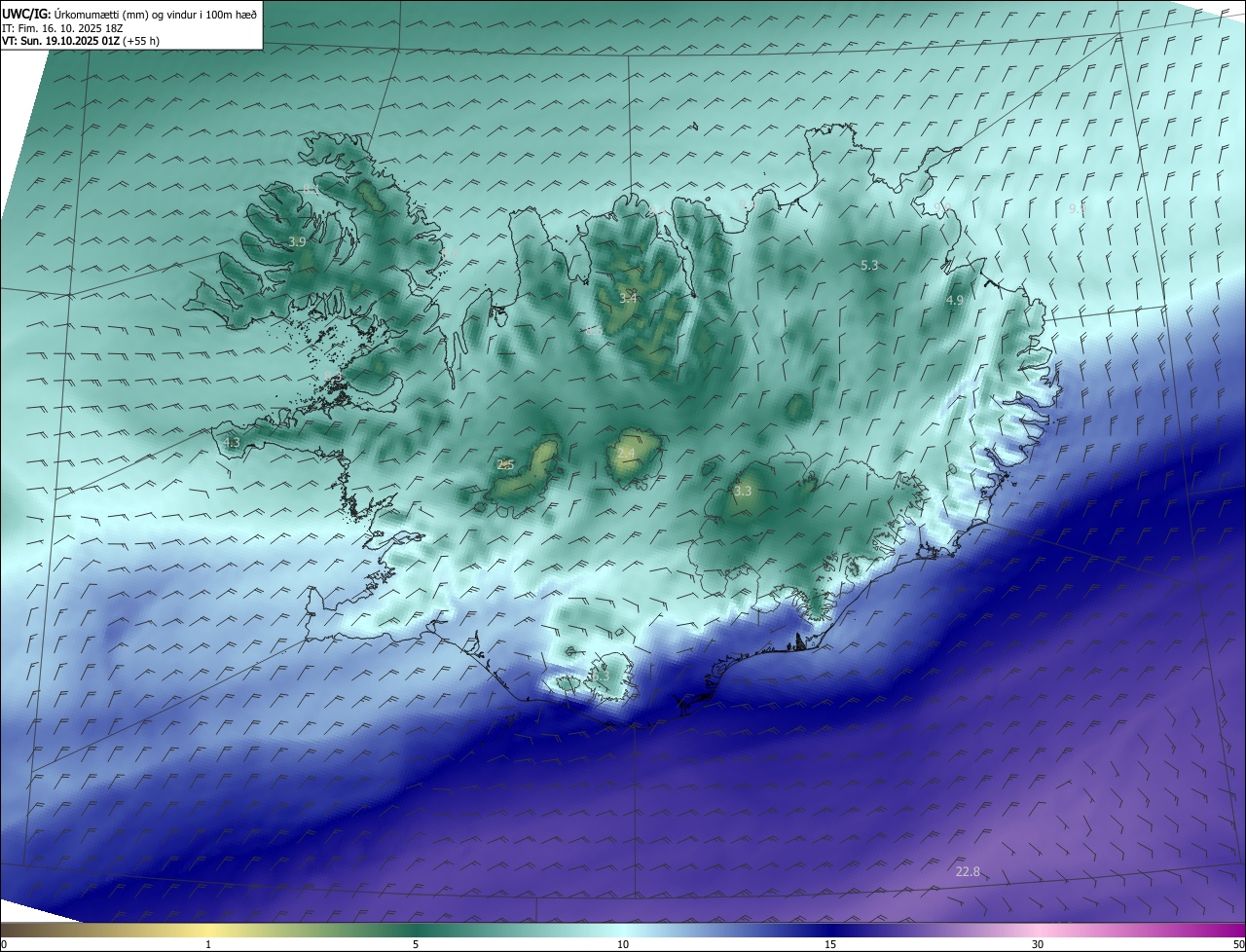Click the 3.3 value on the large southeast glacier
The width and height of the screenshot is (1246, 952).
pos(743,492)
